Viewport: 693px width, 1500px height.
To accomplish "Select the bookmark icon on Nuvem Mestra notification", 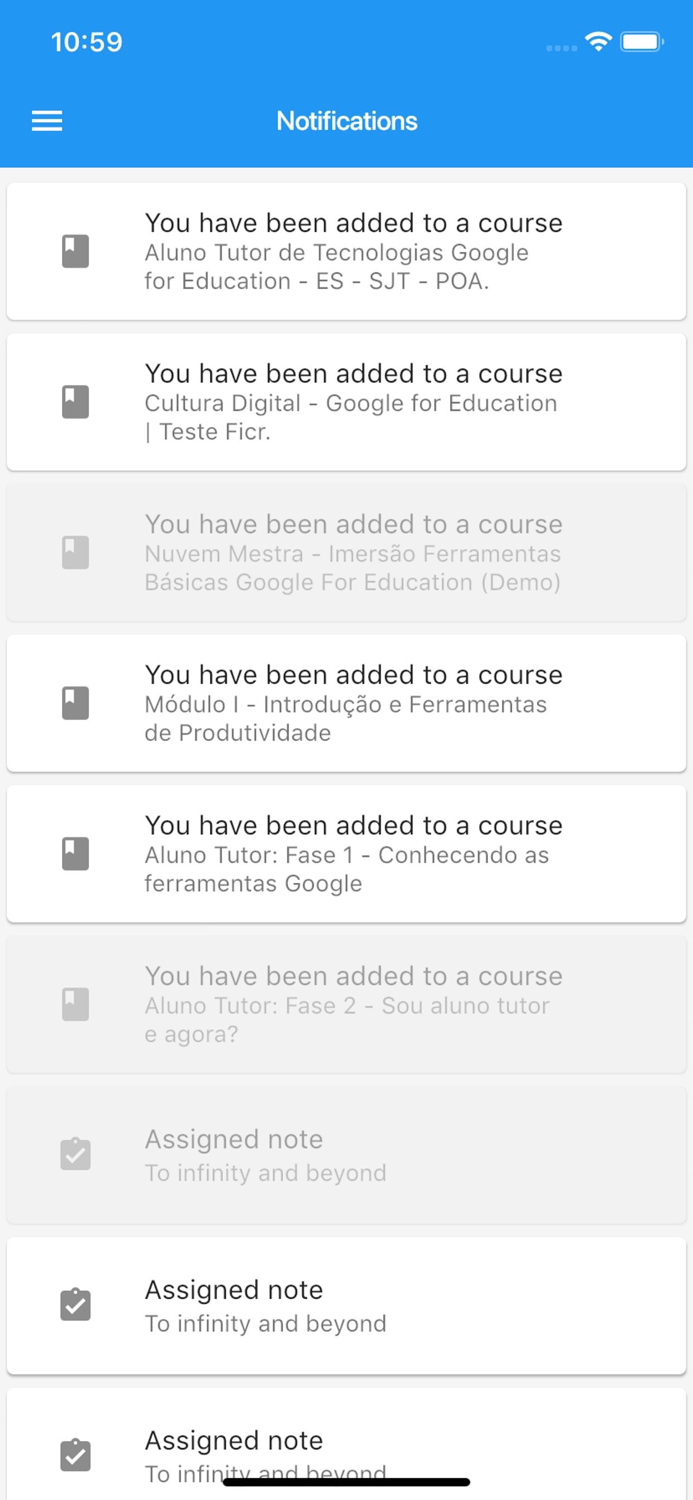I will pos(75,552).
